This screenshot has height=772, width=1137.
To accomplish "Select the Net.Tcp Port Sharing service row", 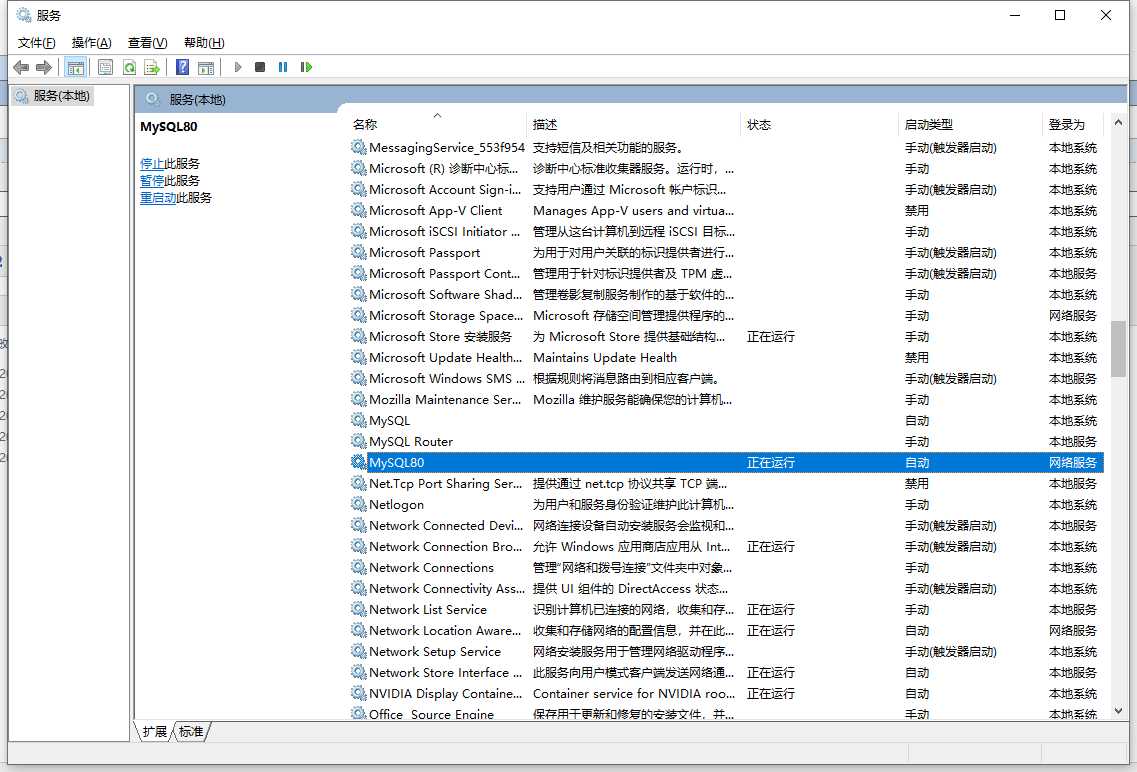I will 727,483.
